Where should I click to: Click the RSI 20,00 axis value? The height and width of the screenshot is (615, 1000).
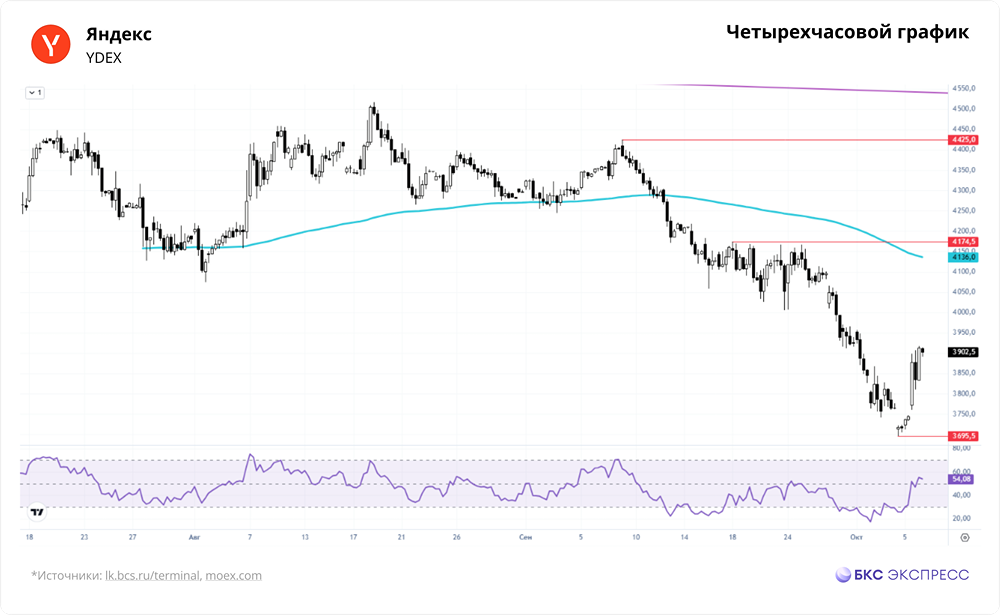[962, 518]
